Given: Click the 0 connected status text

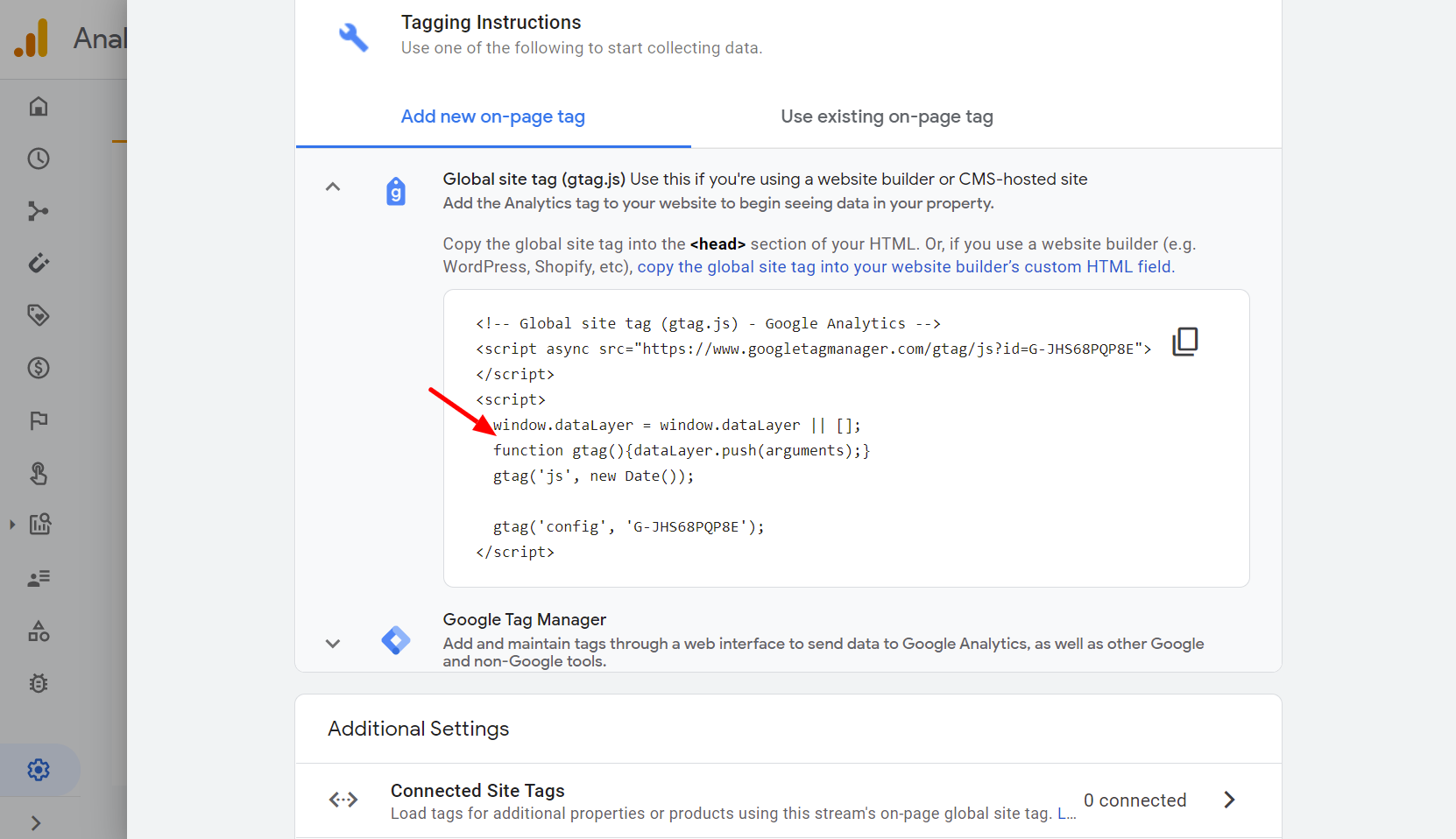Looking at the screenshot, I should click(1135, 800).
